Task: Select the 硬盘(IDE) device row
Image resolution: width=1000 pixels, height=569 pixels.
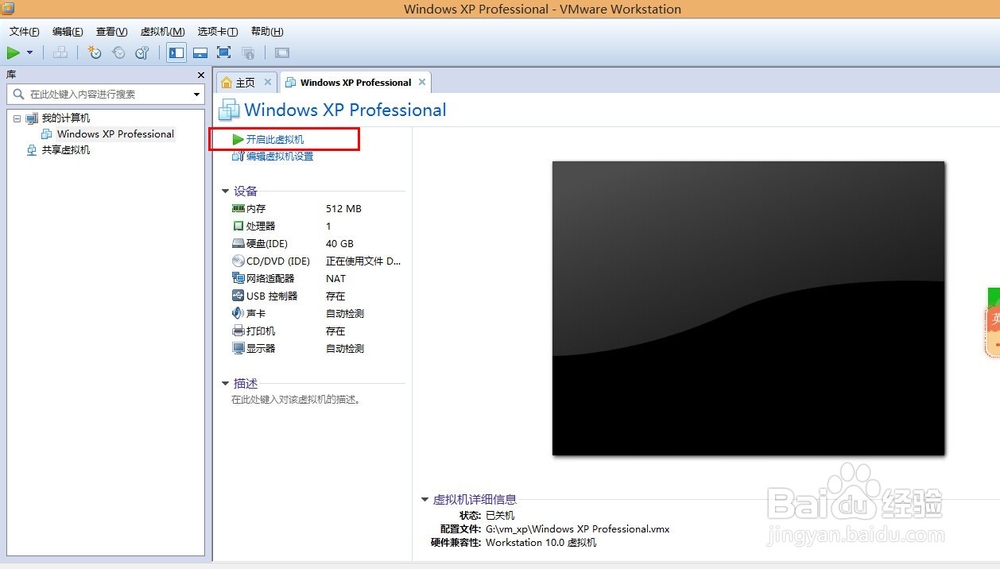Action: (x=316, y=244)
